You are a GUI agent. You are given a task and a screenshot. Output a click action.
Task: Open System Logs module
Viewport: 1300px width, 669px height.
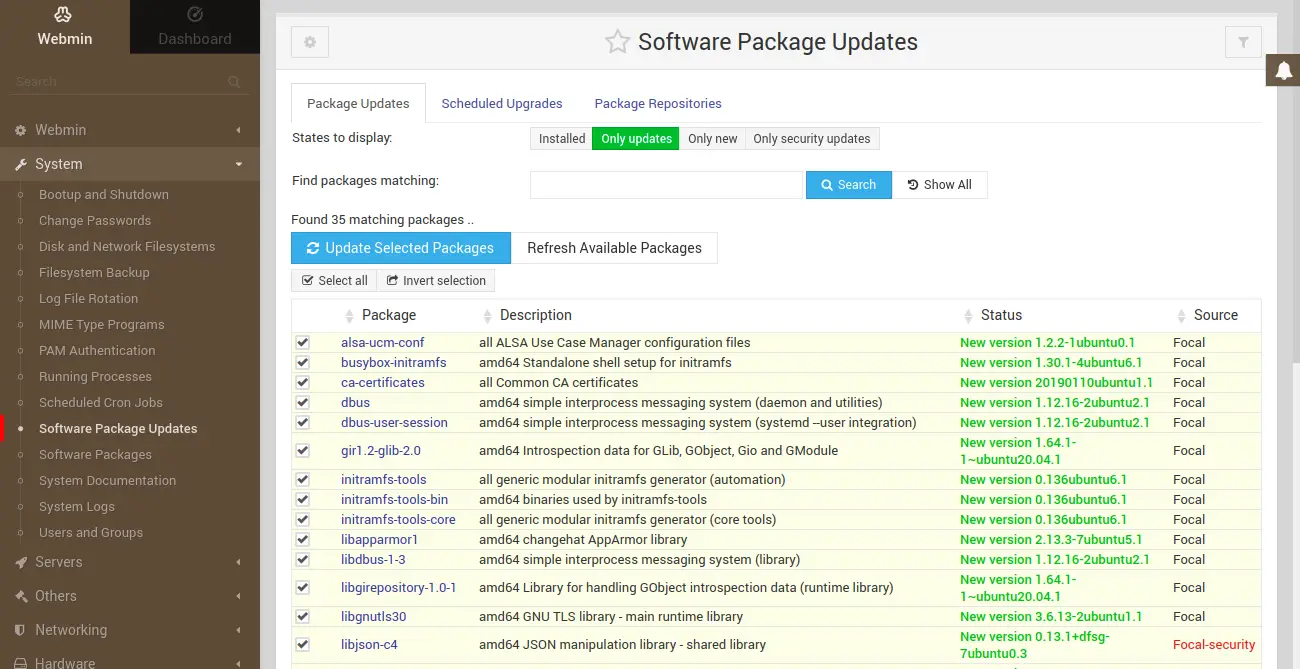coord(77,507)
